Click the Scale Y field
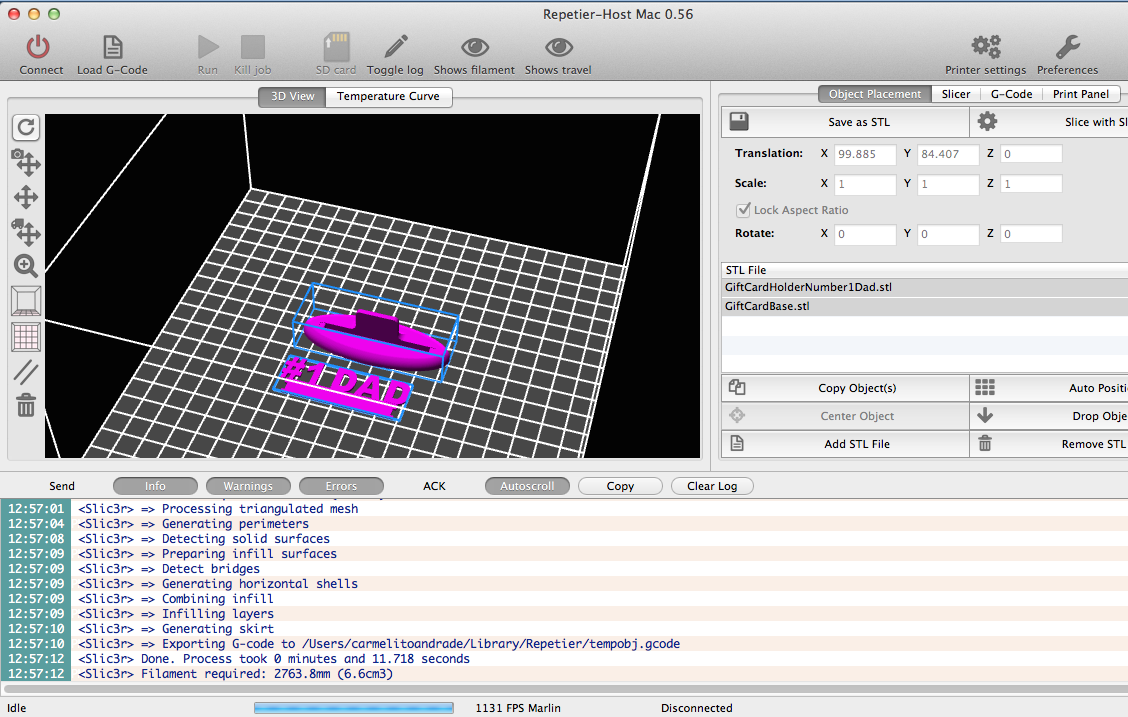 pos(948,184)
